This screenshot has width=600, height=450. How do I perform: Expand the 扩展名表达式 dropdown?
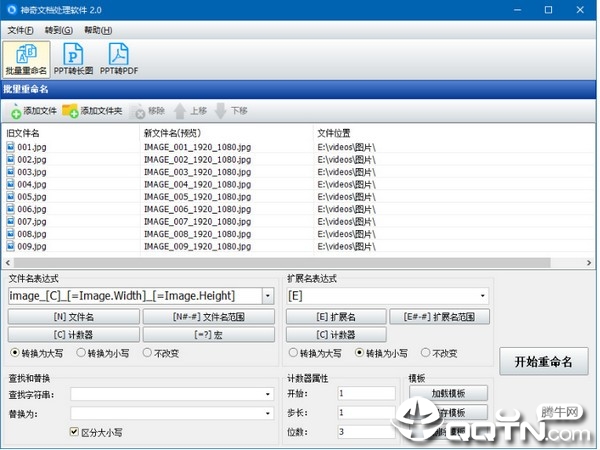(483, 296)
